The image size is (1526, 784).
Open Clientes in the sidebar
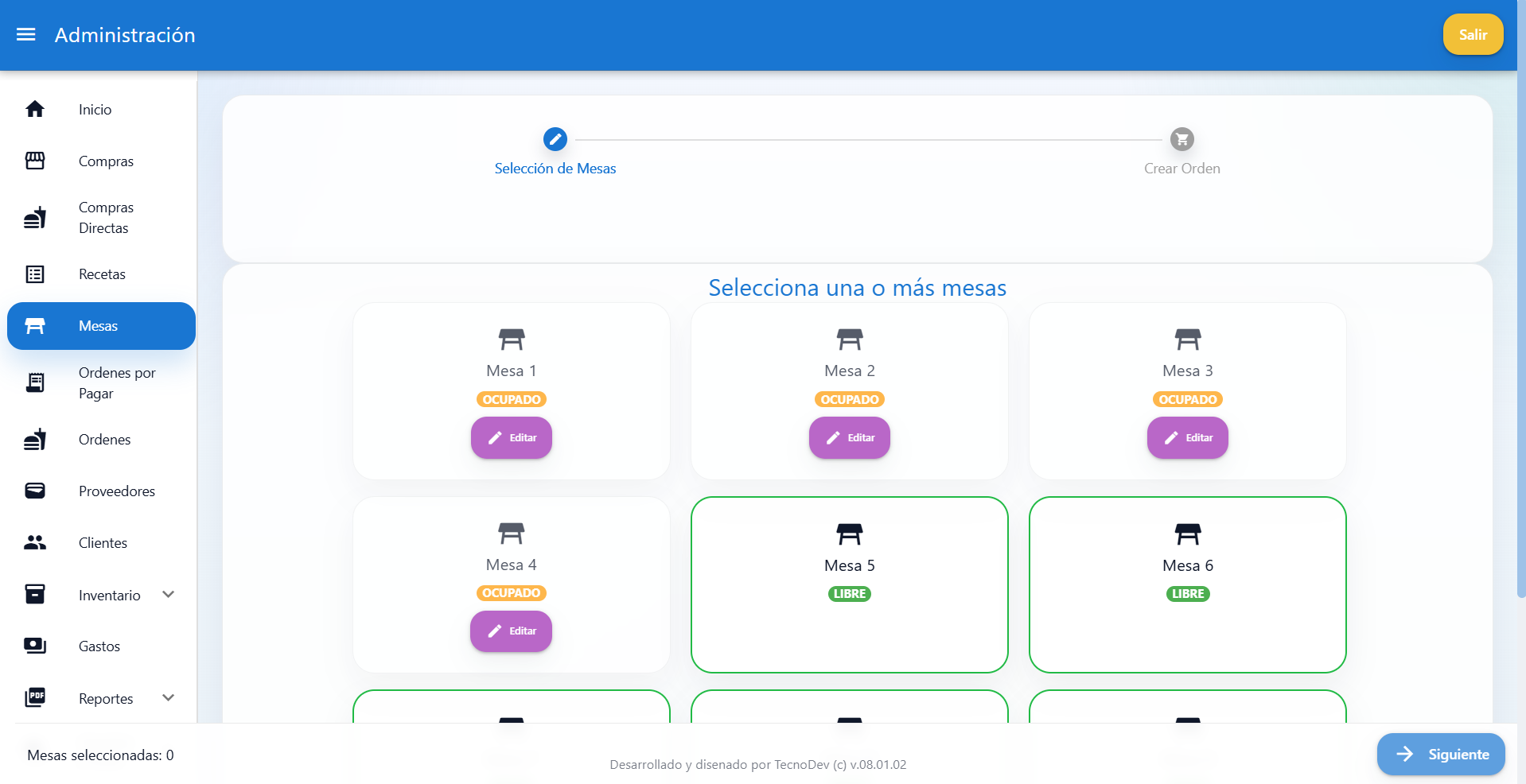[102, 542]
